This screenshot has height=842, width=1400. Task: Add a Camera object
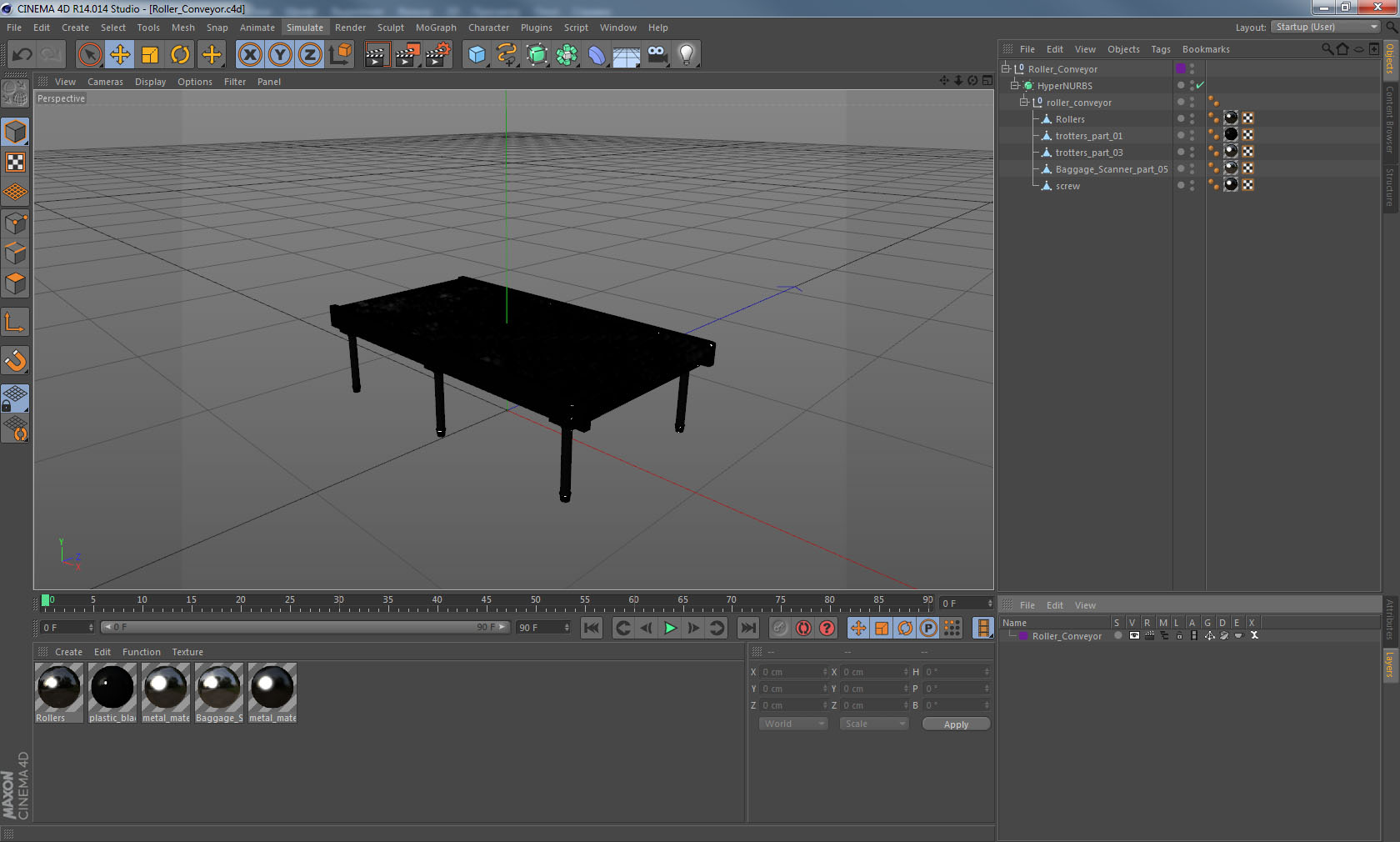coord(657,55)
